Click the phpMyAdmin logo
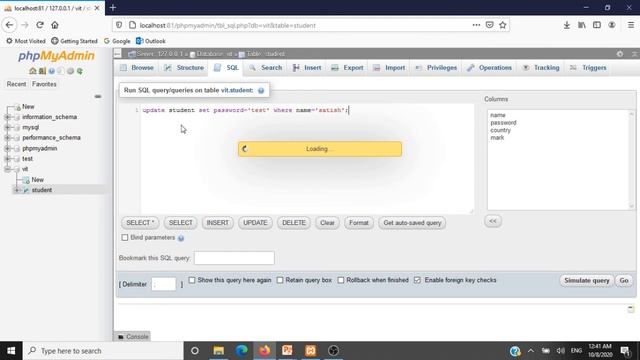The height and width of the screenshot is (360, 640). tap(56, 56)
